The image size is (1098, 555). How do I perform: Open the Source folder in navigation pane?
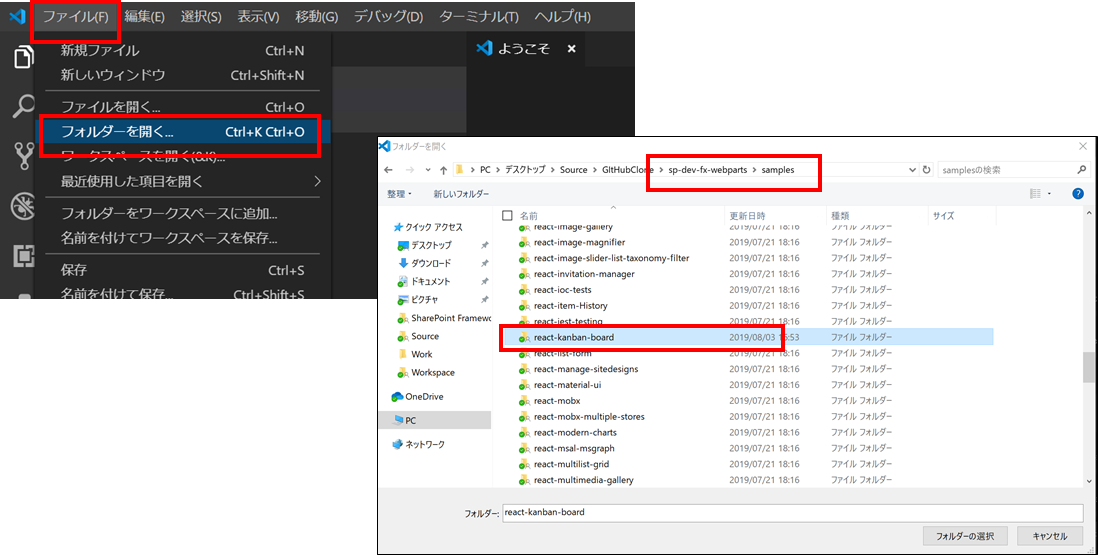[x=419, y=337]
